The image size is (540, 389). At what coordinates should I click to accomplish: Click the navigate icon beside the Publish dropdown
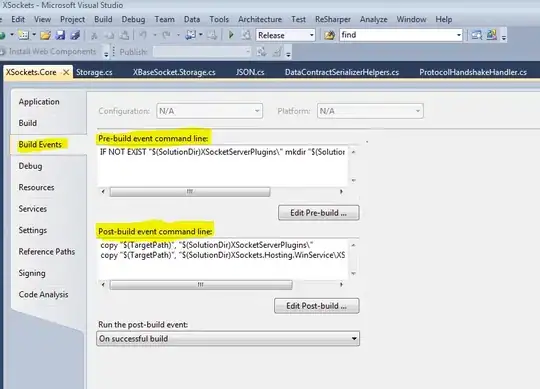[262, 52]
